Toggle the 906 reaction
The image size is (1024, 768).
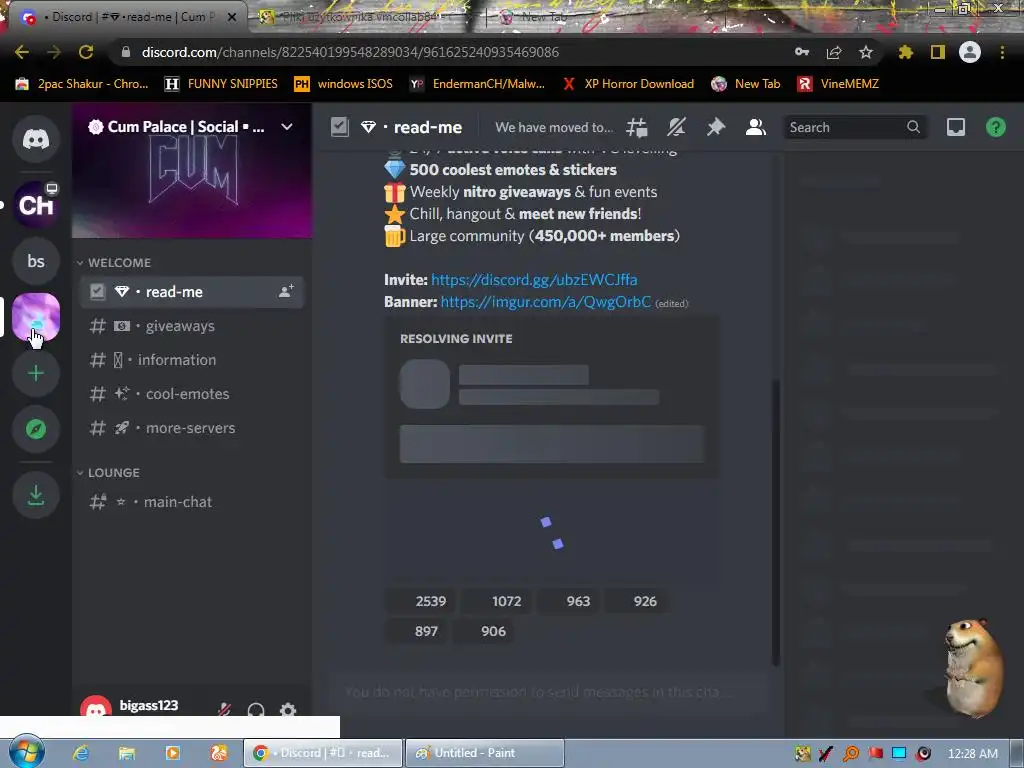tap(483, 631)
